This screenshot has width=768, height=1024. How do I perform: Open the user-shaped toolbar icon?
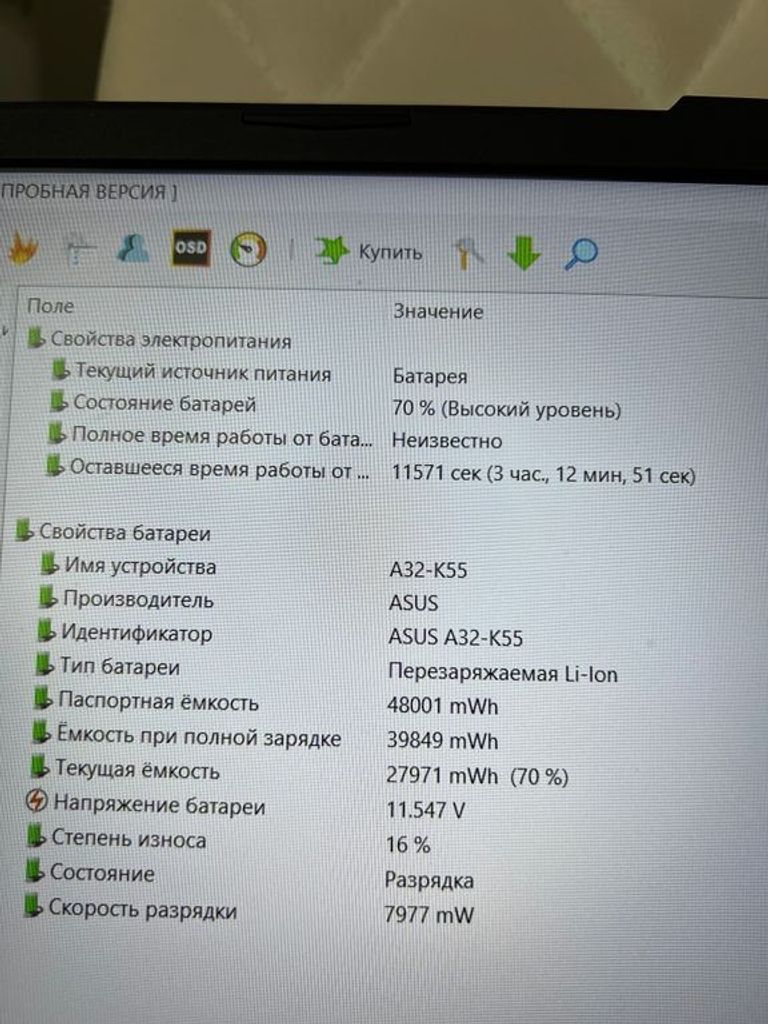pos(133,248)
